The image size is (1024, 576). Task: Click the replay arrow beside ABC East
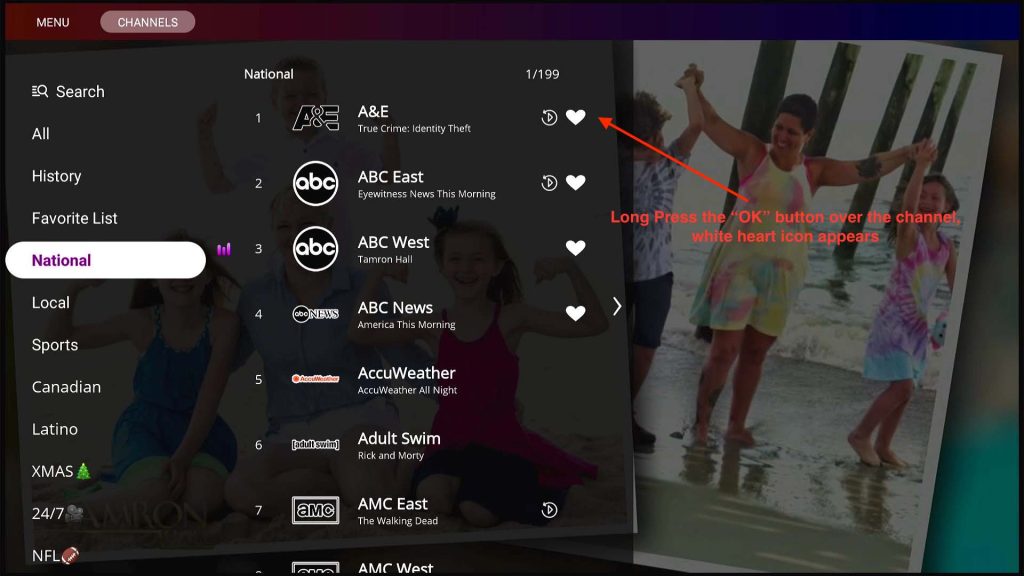549,182
